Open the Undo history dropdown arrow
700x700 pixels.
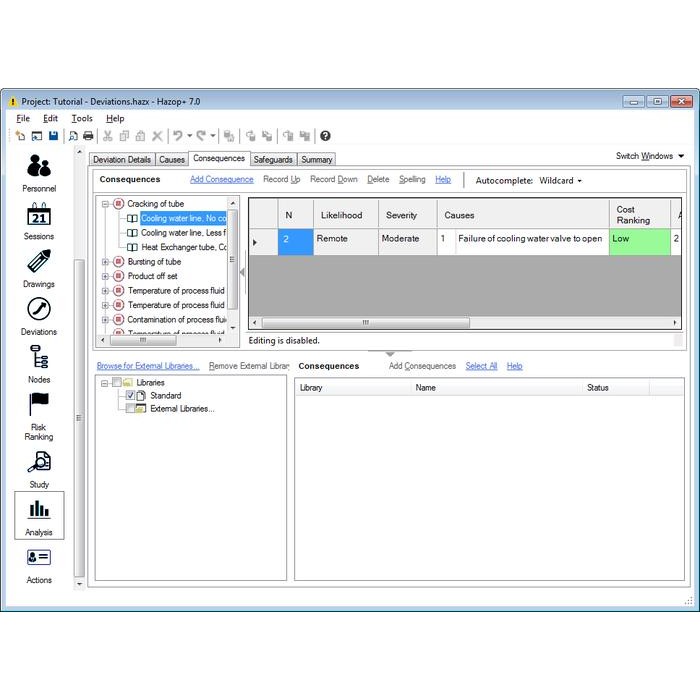click(x=190, y=136)
